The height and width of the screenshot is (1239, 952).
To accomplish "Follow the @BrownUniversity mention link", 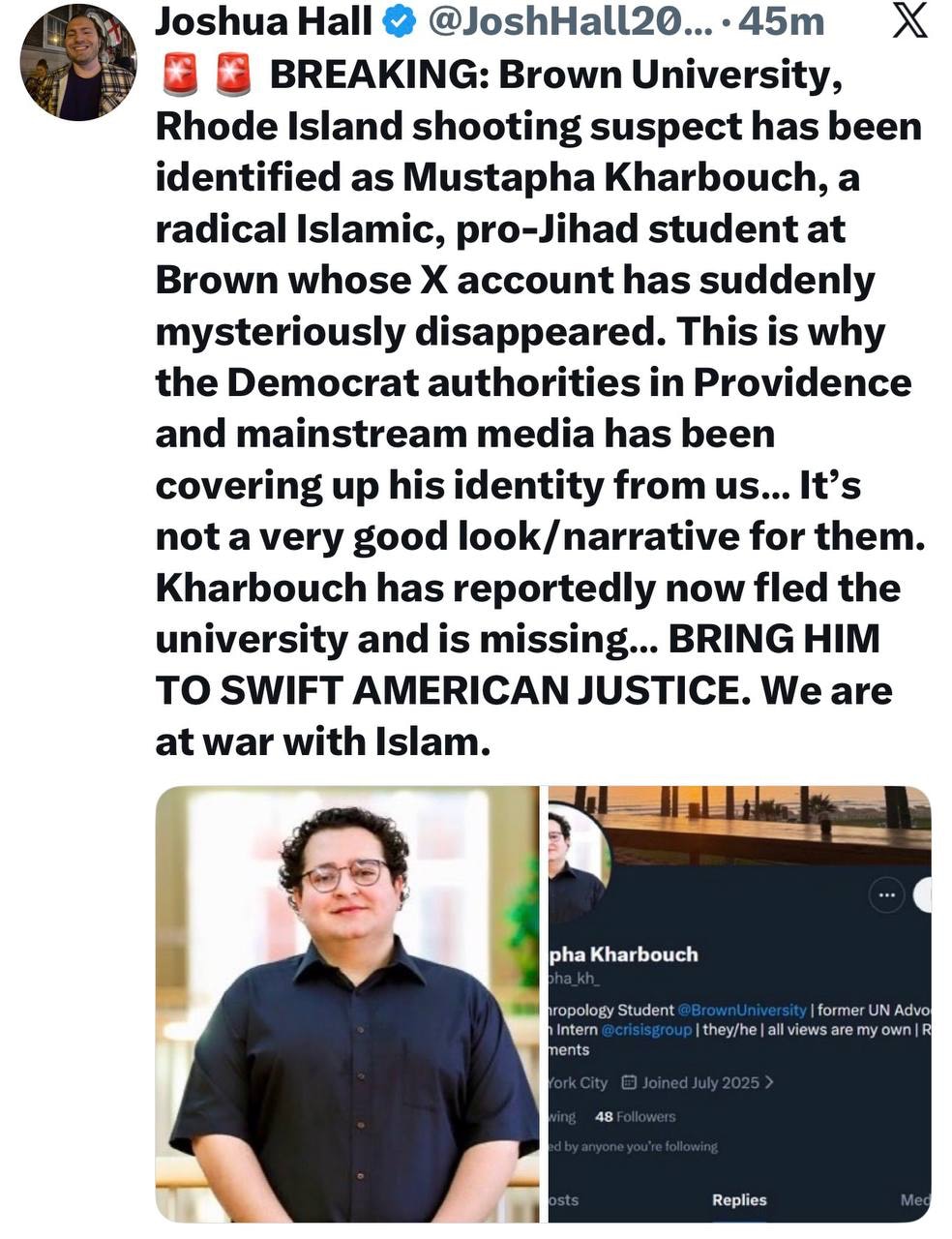I will coord(742,1010).
